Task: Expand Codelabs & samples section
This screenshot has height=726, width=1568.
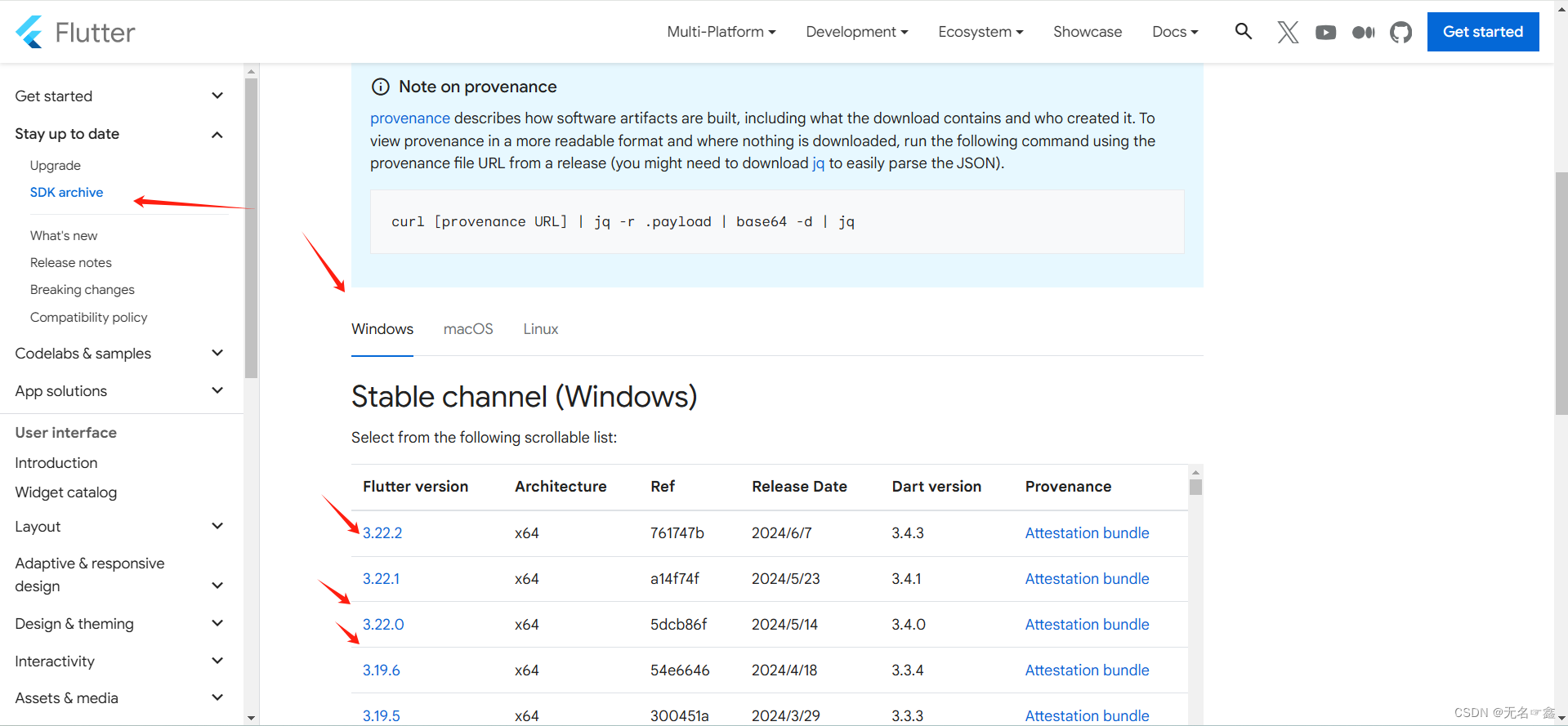Action: click(119, 354)
